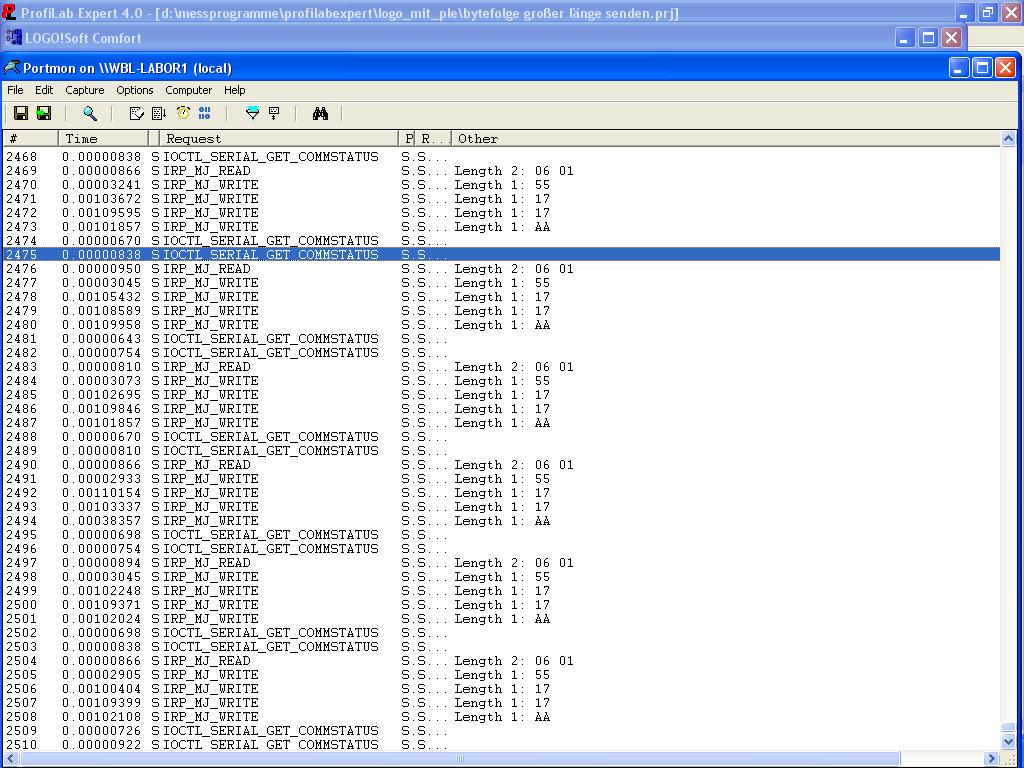Image resolution: width=1024 pixels, height=768 pixels.
Task: Toggle clock time display alarm-clock icon
Action: tap(184, 113)
